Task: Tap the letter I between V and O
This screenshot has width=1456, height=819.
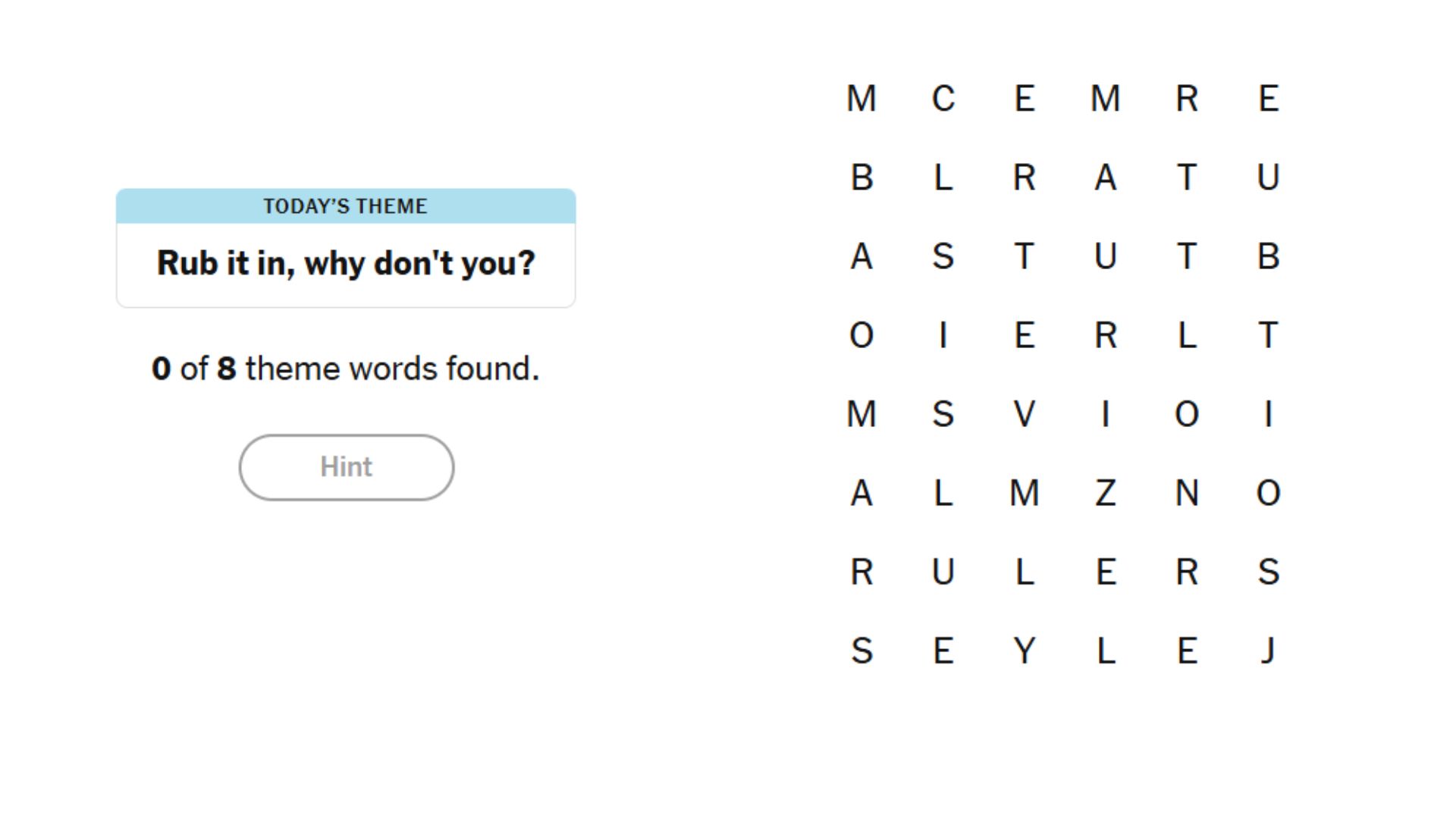Action: [x=1106, y=414]
